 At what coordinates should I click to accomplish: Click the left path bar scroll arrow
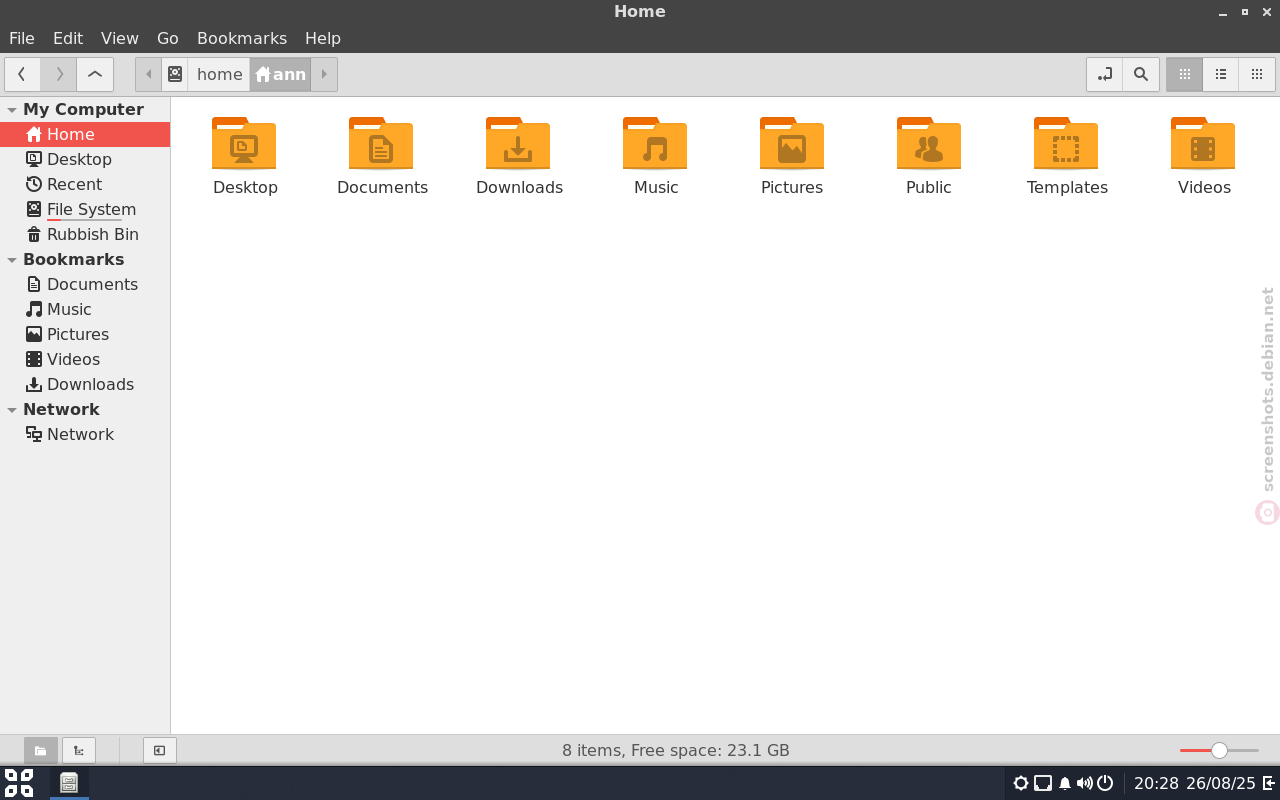[x=149, y=74]
